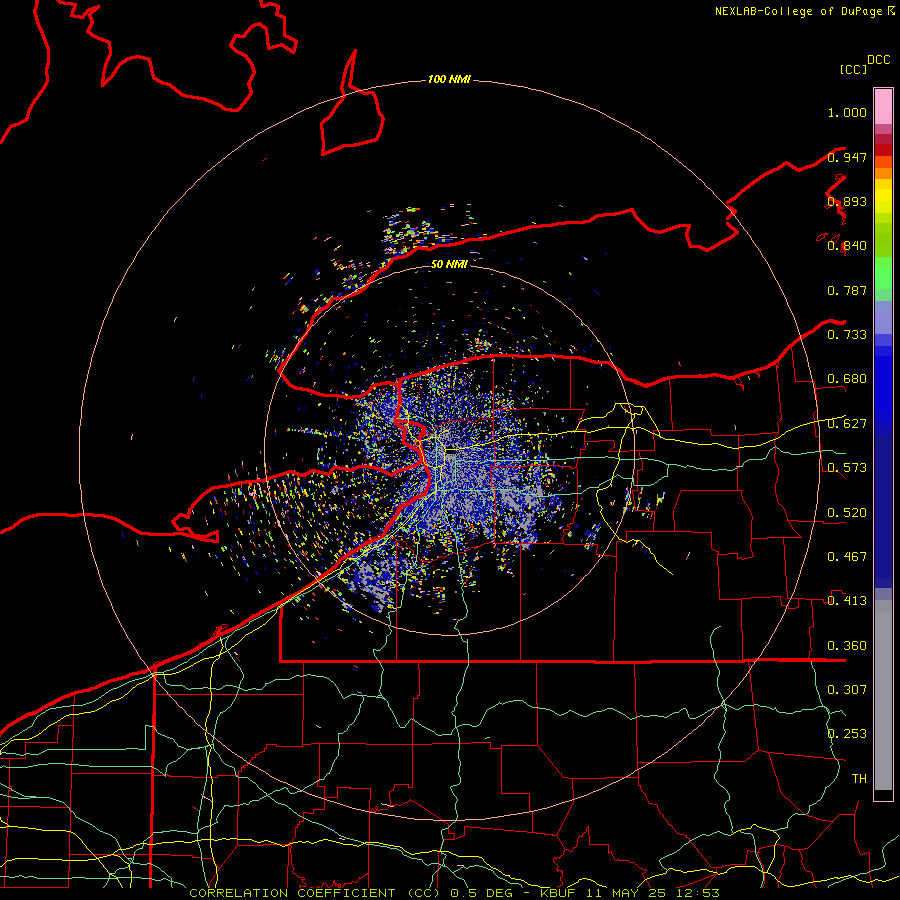The image size is (900, 900).
Task: Click the 0.520 color scale value
Action: pos(847,513)
